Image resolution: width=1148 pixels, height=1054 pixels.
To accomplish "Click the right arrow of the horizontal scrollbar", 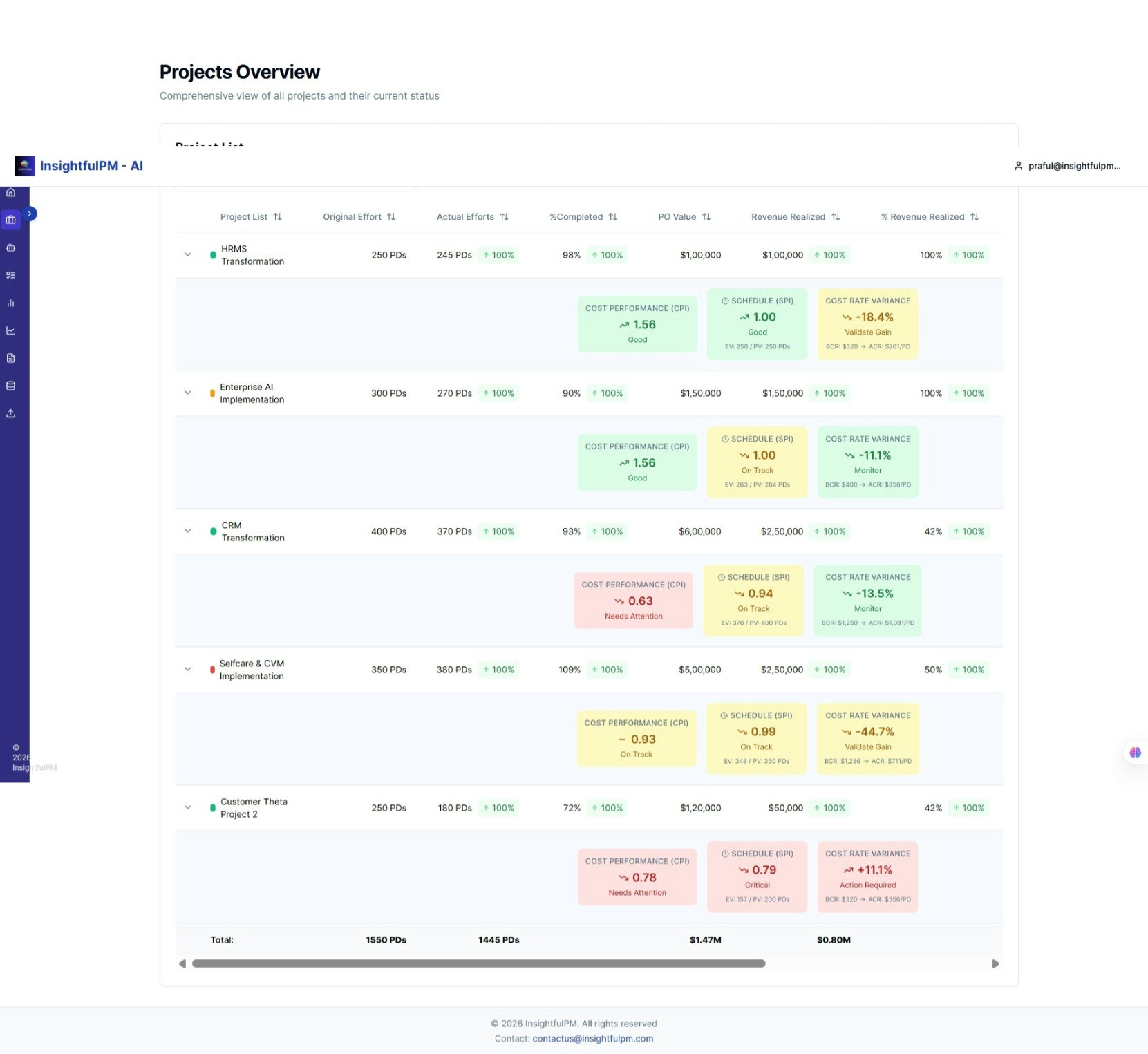I will click(x=995, y=963).
